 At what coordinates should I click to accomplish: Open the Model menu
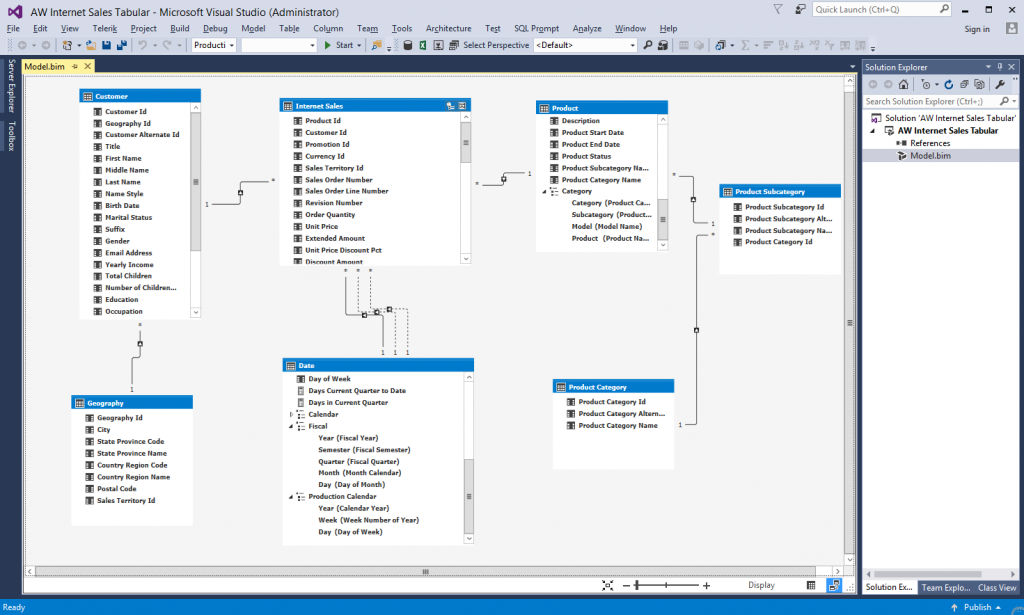point(253,28)
